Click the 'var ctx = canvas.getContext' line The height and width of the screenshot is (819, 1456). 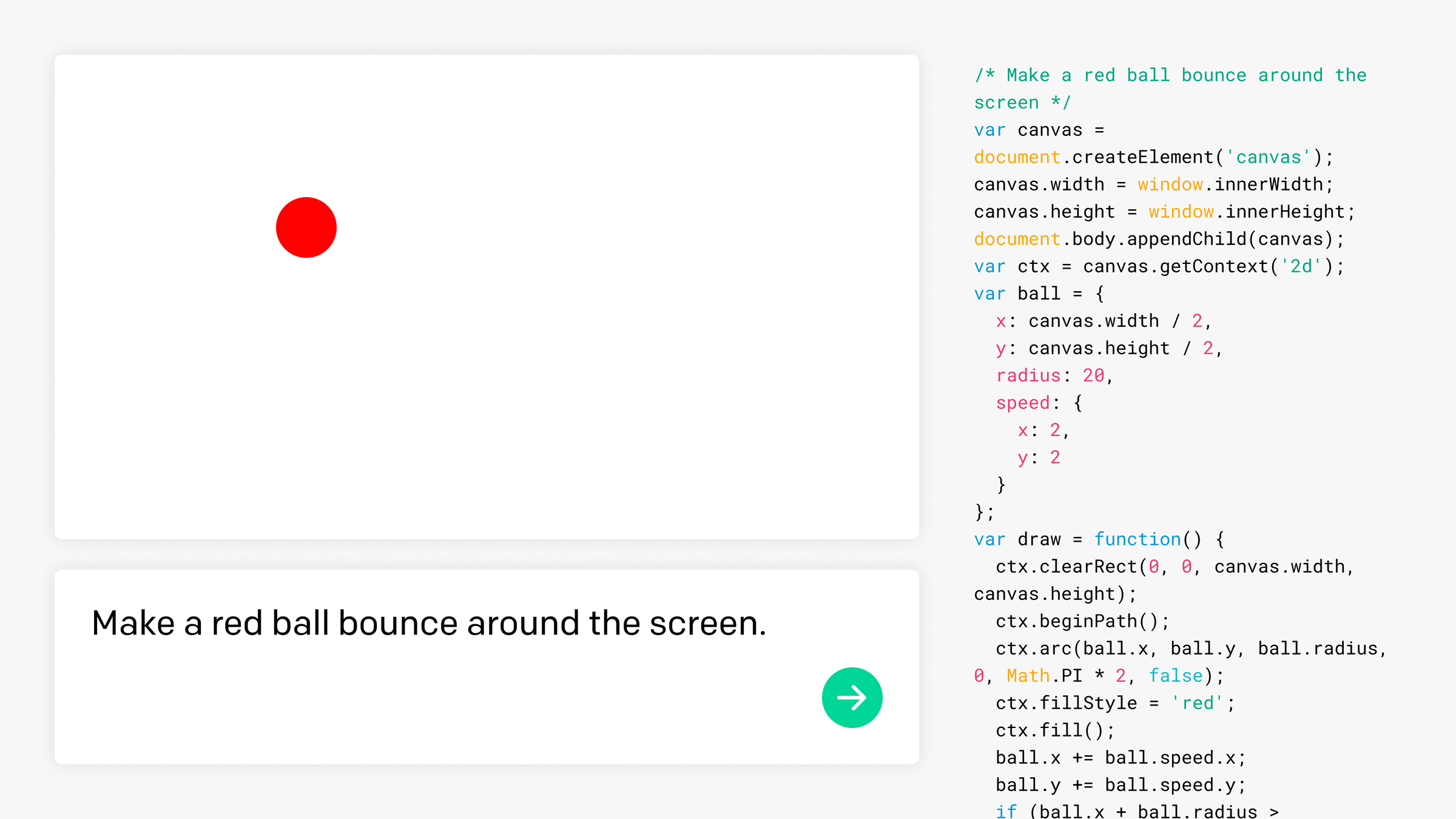pyautogui.click(x=1159, y=266)
